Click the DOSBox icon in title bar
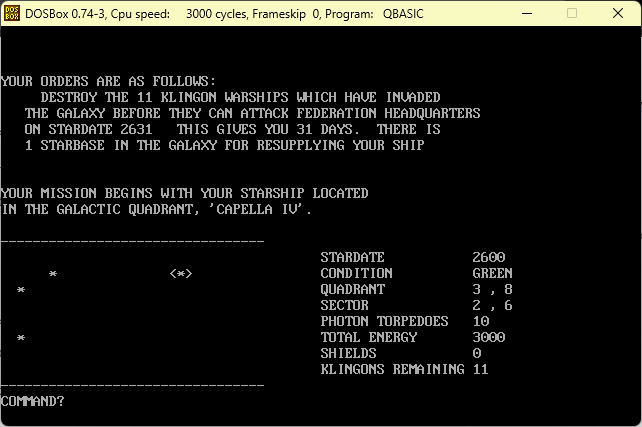The height and width of the screenshot is (427, 642). pos(12,14)
